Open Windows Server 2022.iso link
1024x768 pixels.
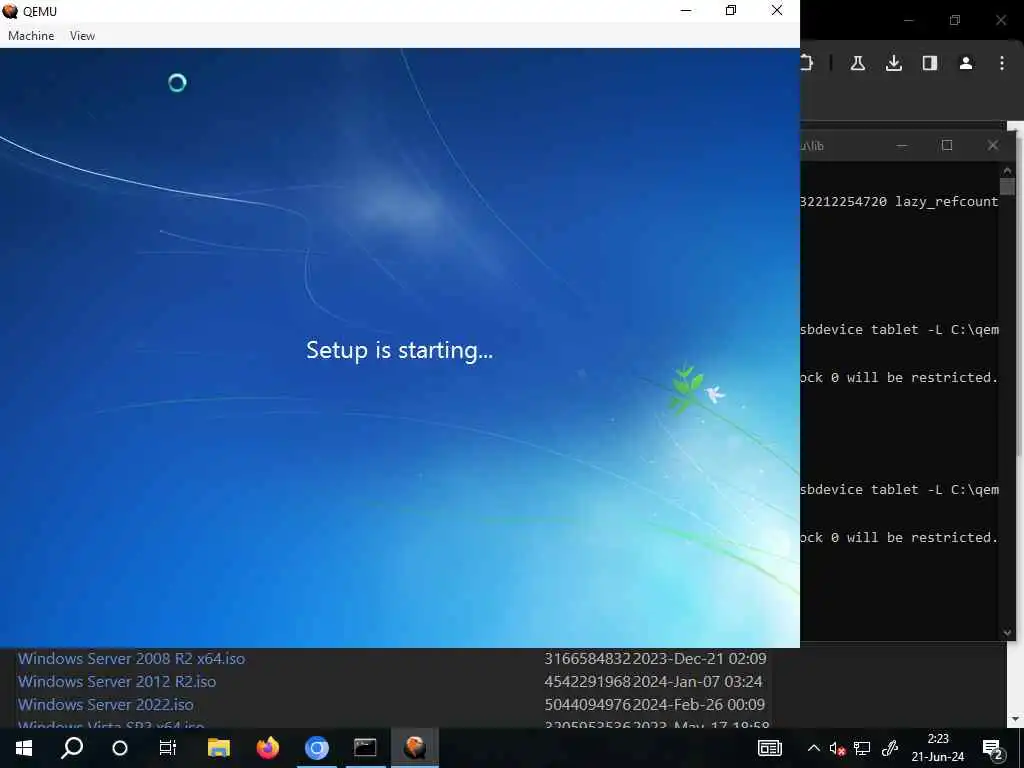point(106,705)
